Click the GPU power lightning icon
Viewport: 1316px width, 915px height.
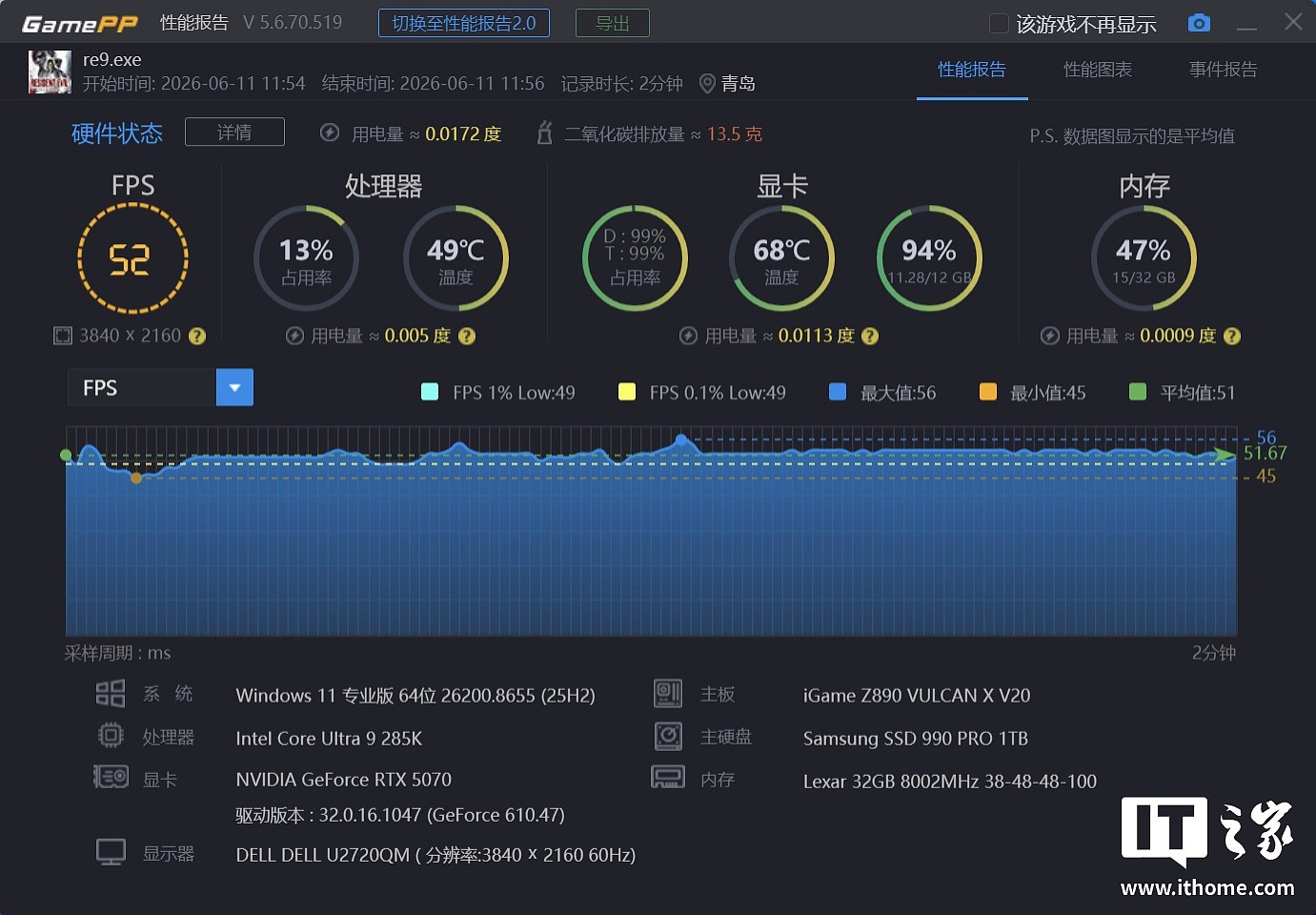[688, 335]
